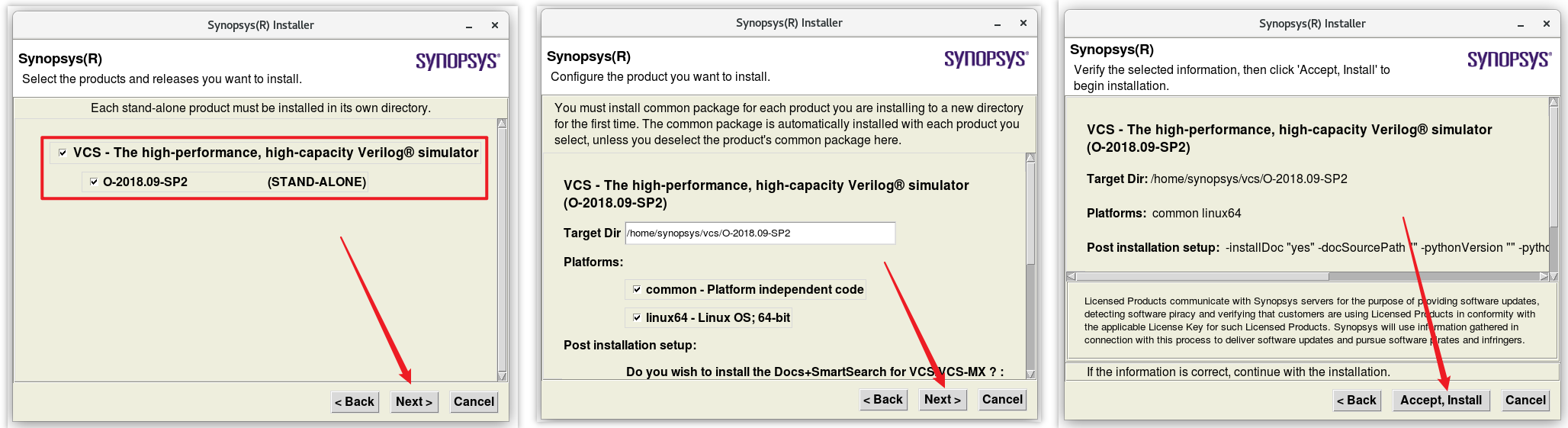Click Back in verify information window

(x=1357, y=400)
